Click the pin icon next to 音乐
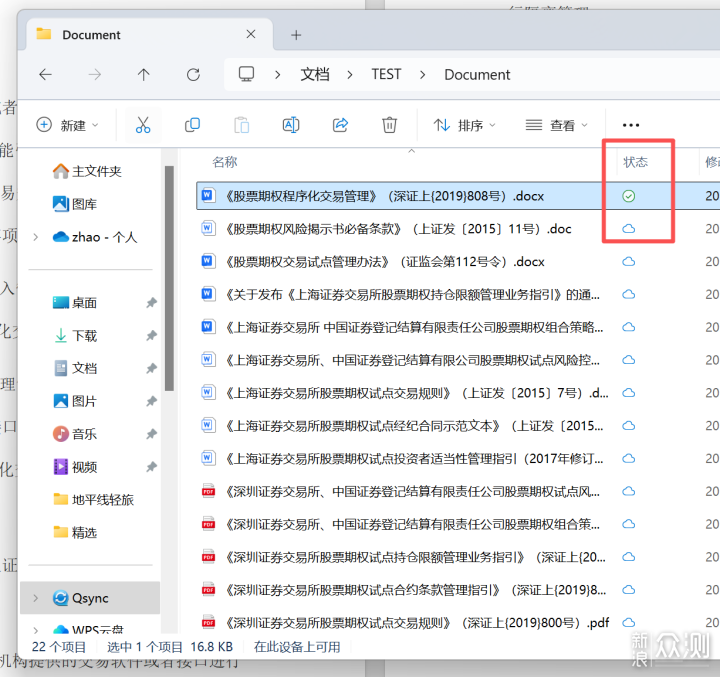This screenshot has height=677, width=720. point(152,434)
